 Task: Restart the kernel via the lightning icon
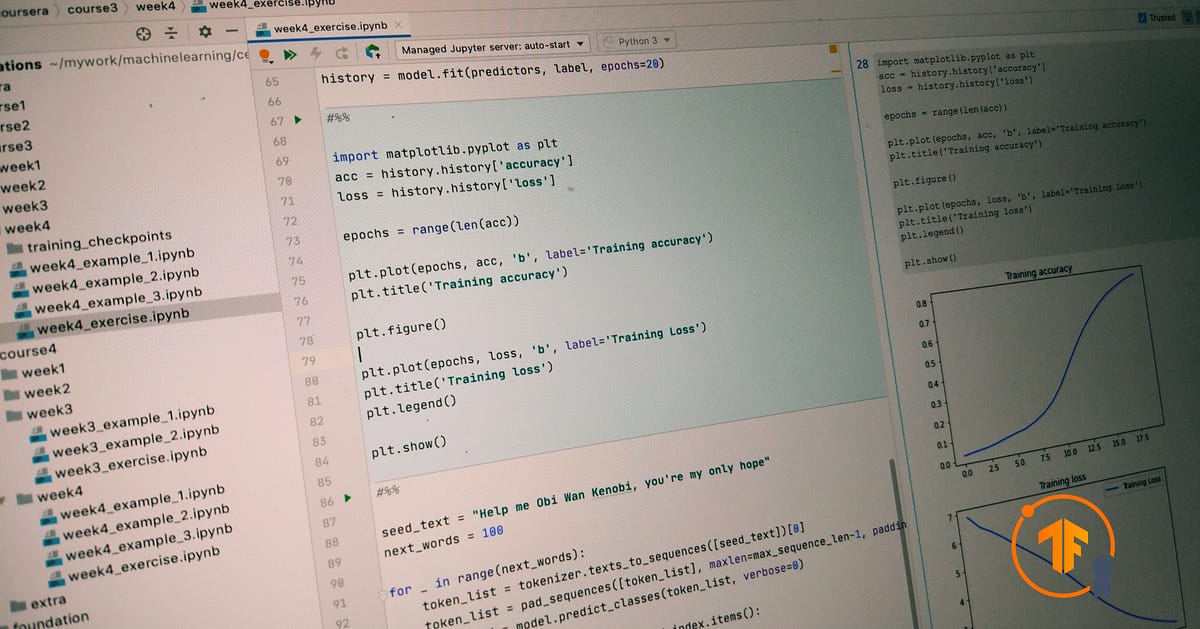pyautogui.click(x=315, y=55)
